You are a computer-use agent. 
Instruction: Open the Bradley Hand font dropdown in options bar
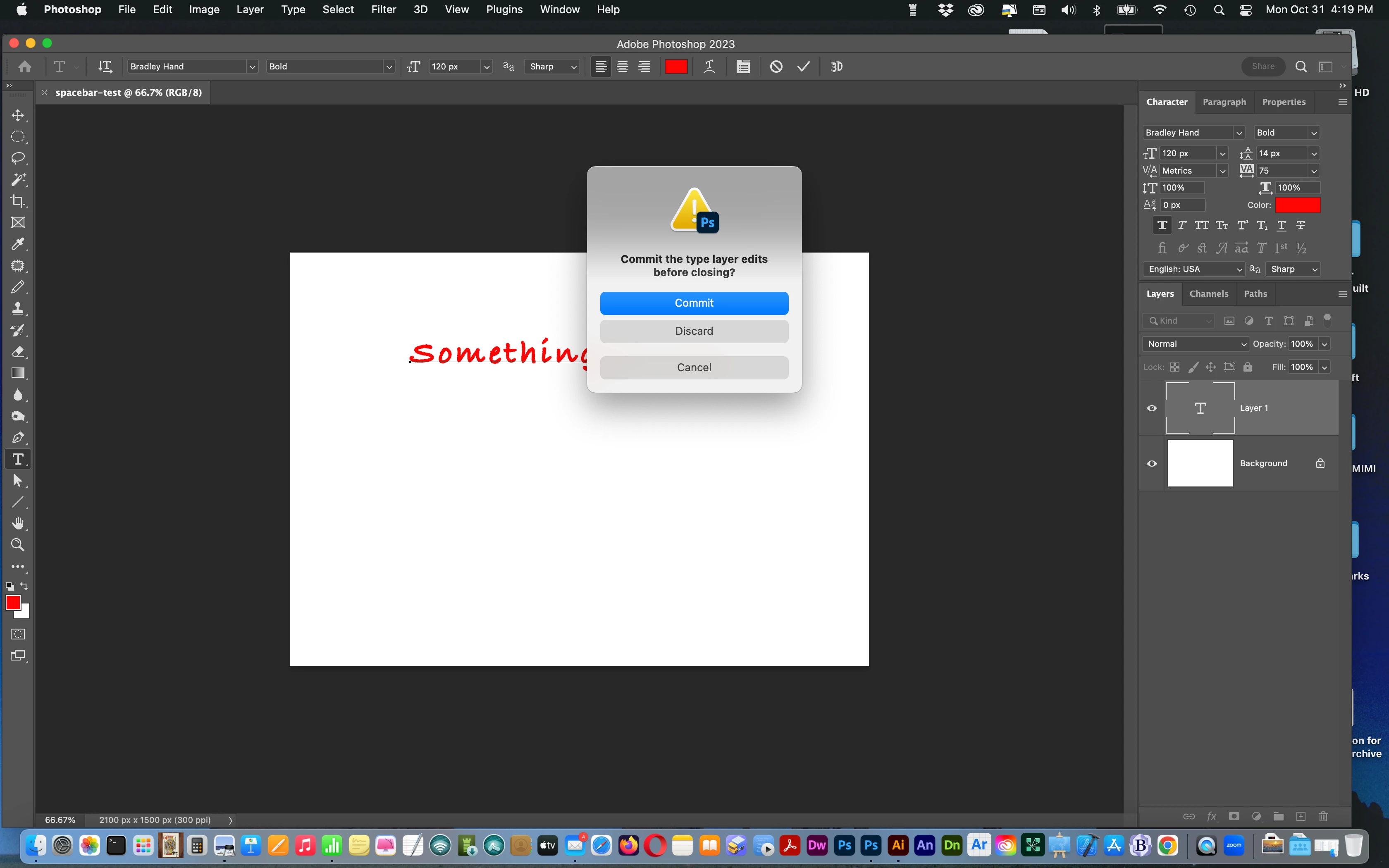coord(251,67)
